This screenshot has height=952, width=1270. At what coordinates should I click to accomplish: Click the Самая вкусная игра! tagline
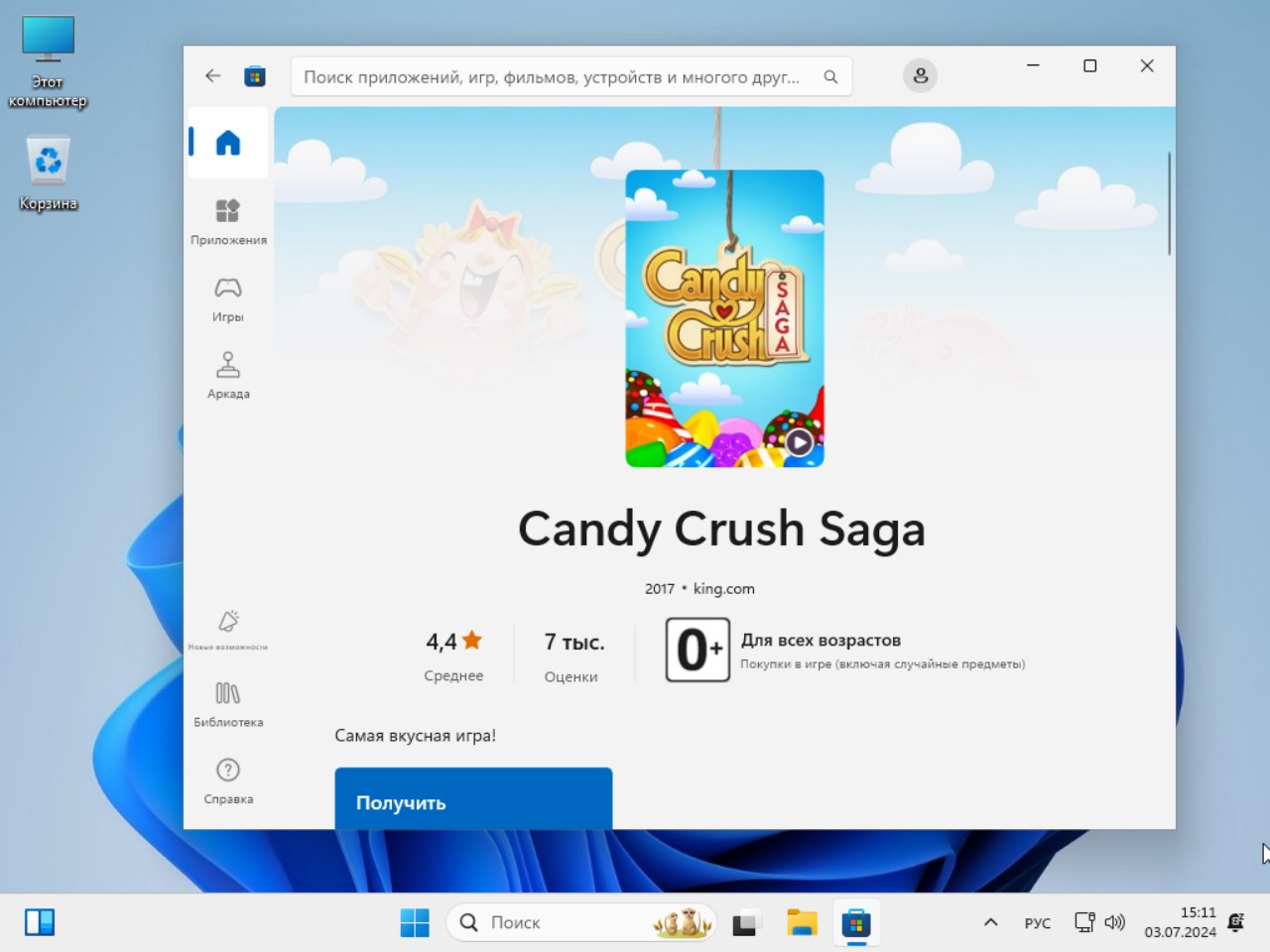click(415, 736)
